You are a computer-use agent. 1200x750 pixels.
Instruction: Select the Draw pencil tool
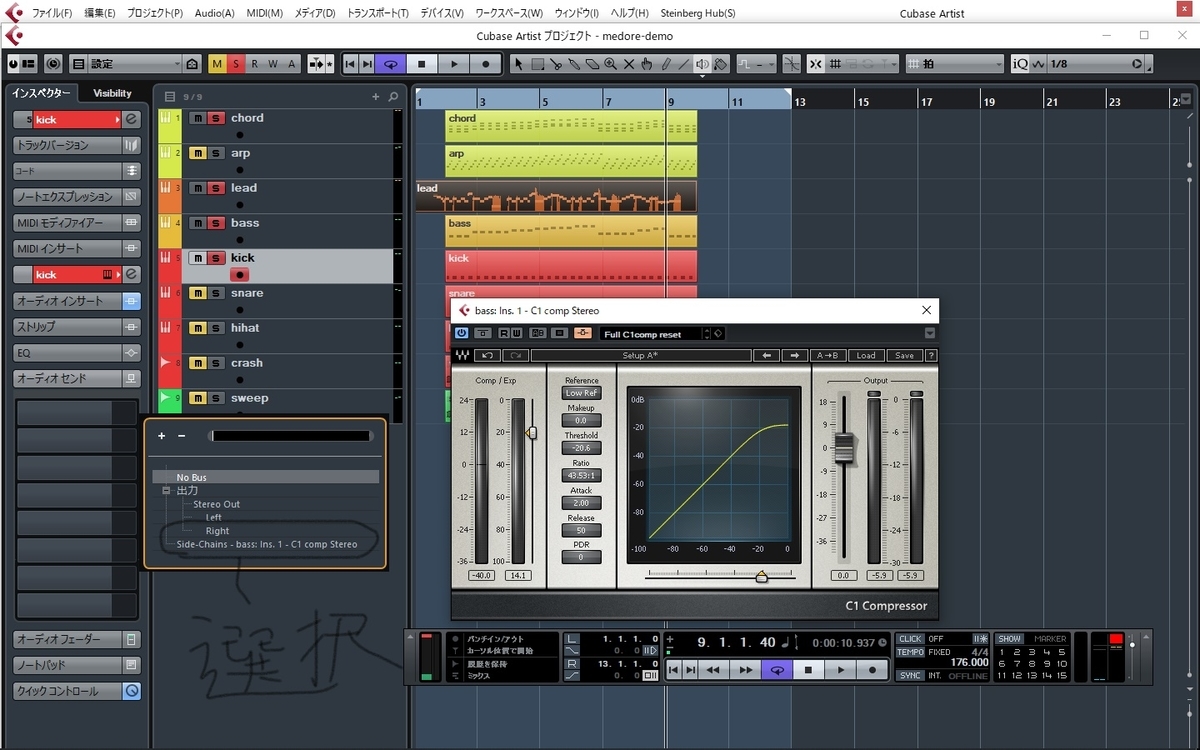click(665, 64)
